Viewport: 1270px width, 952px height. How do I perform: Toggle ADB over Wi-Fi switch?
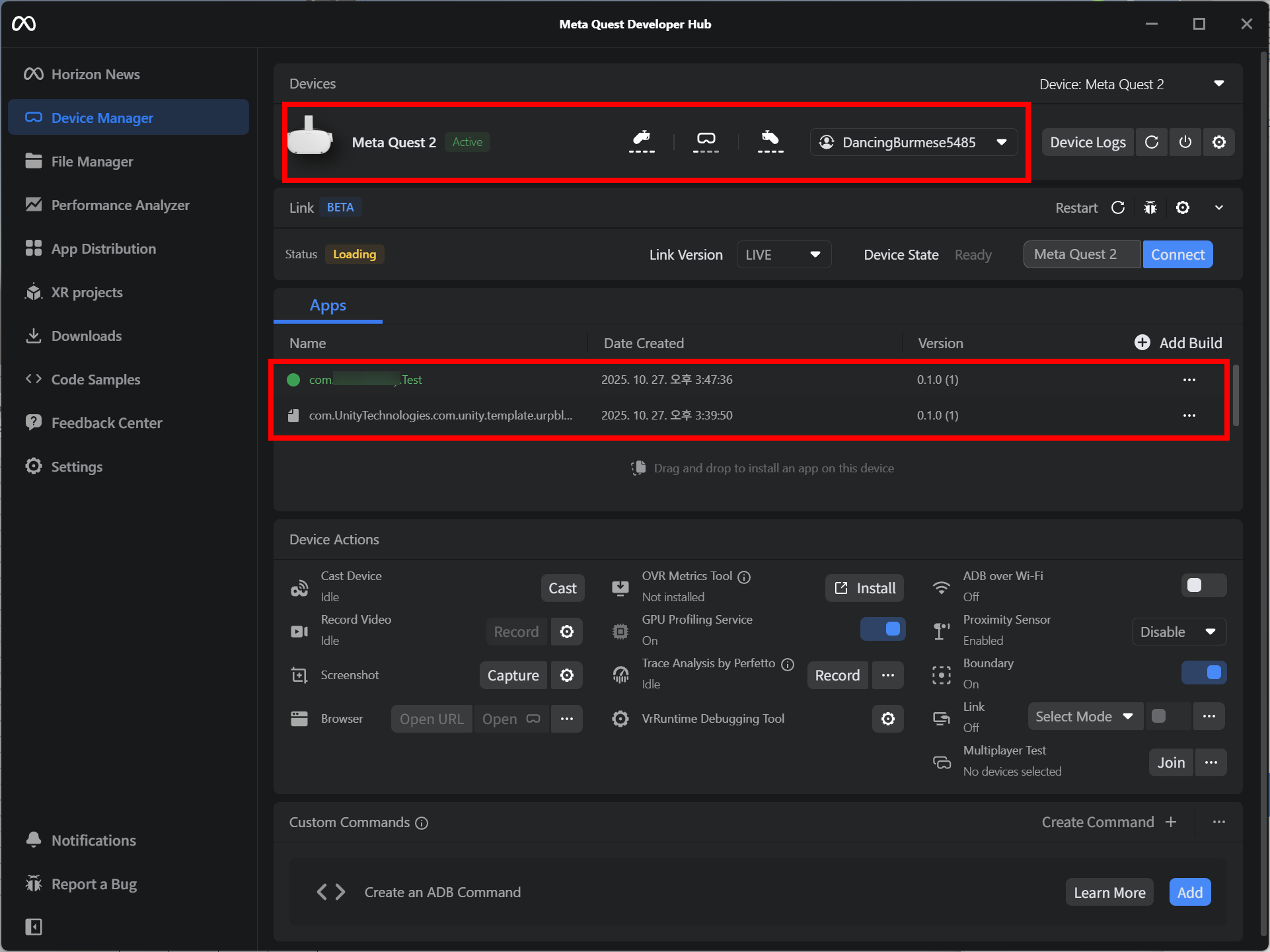tap(1203, 585)
